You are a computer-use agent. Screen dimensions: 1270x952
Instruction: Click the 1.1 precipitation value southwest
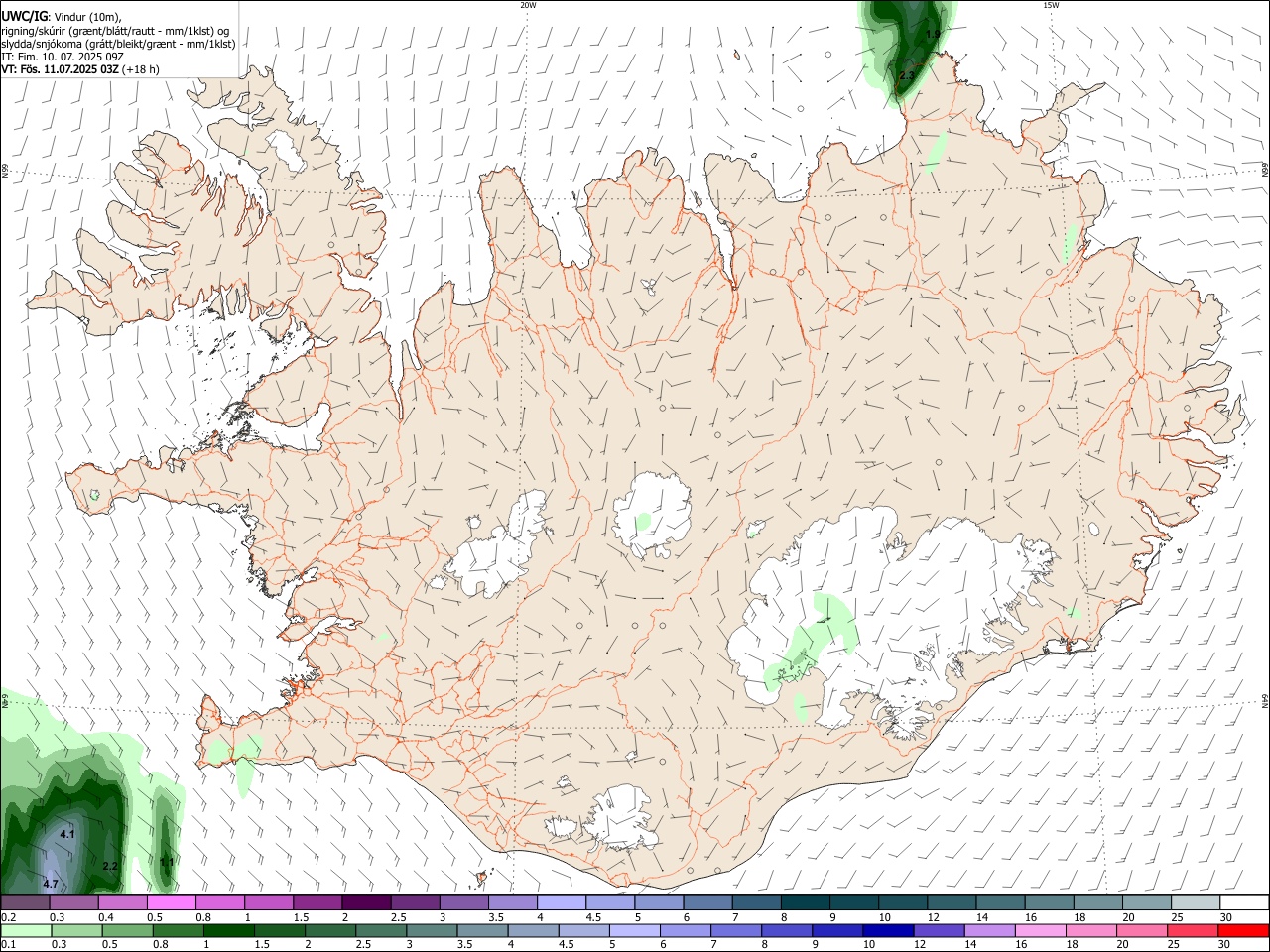click(x=167, y=863)
